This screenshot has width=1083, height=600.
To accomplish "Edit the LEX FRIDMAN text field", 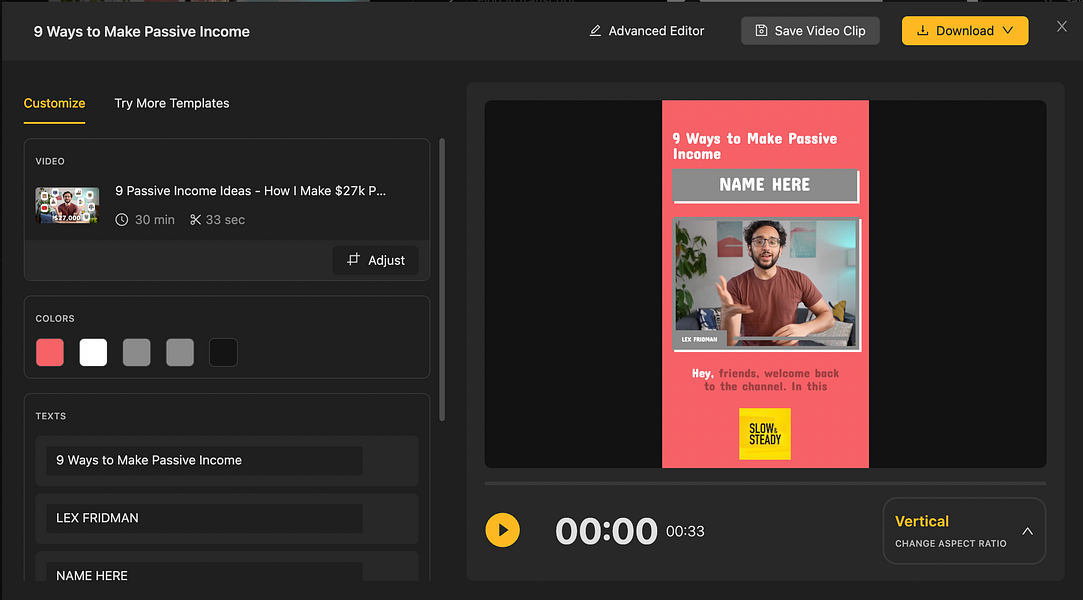I will (204, 519).
